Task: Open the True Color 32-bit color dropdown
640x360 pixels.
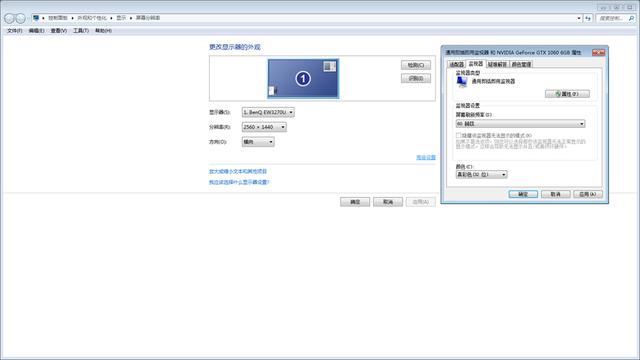Action: click(481, 175)
